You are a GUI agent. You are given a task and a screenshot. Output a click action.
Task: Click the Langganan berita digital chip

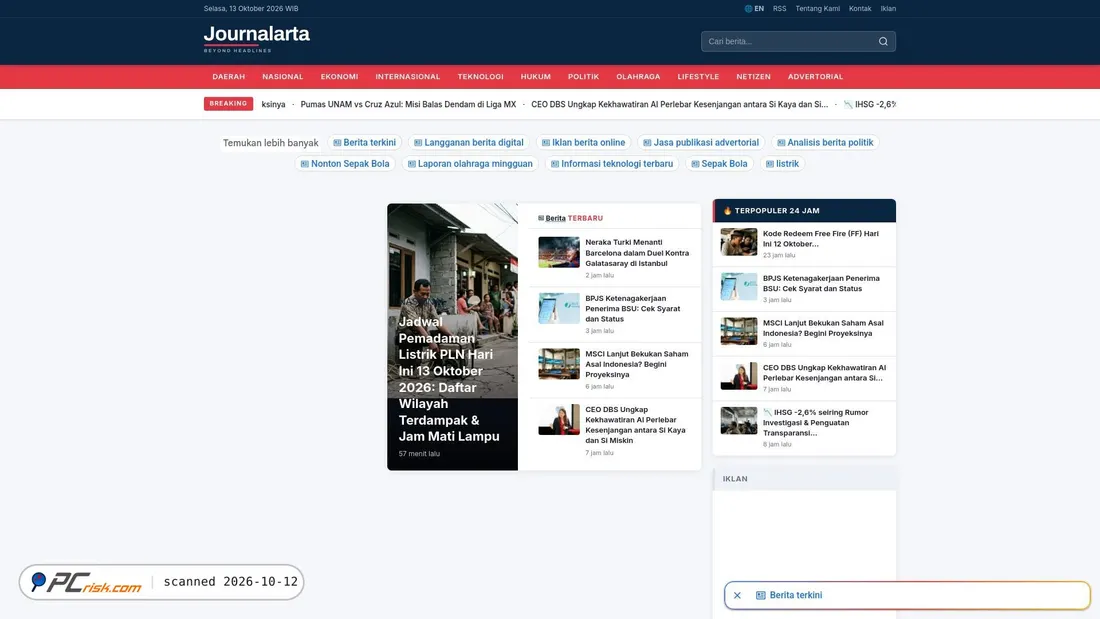click(x=469, y=142)
